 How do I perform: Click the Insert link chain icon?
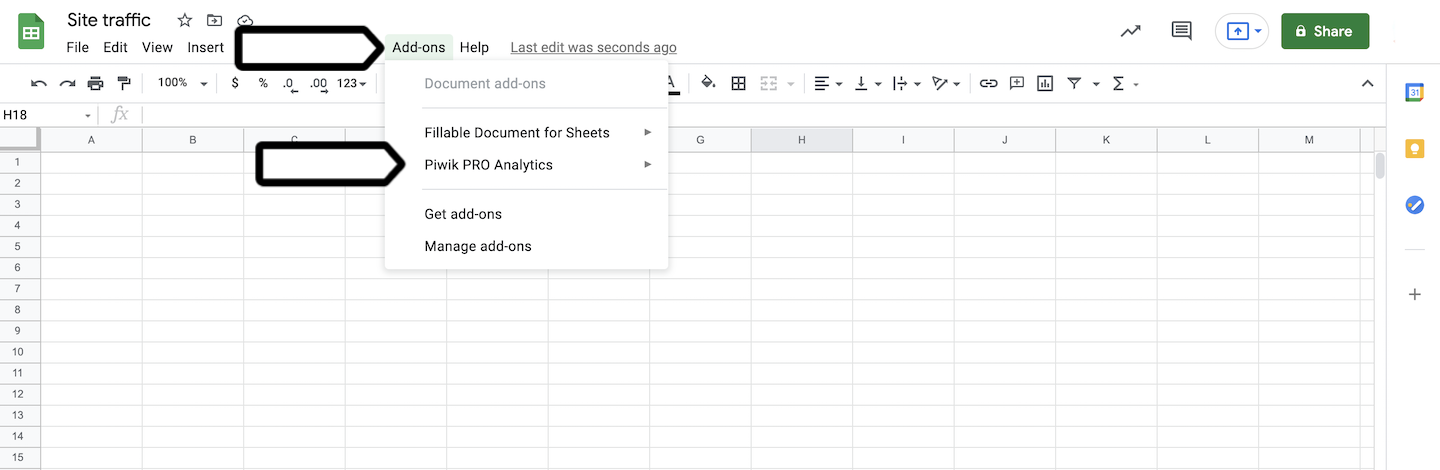tap(988, 83)
